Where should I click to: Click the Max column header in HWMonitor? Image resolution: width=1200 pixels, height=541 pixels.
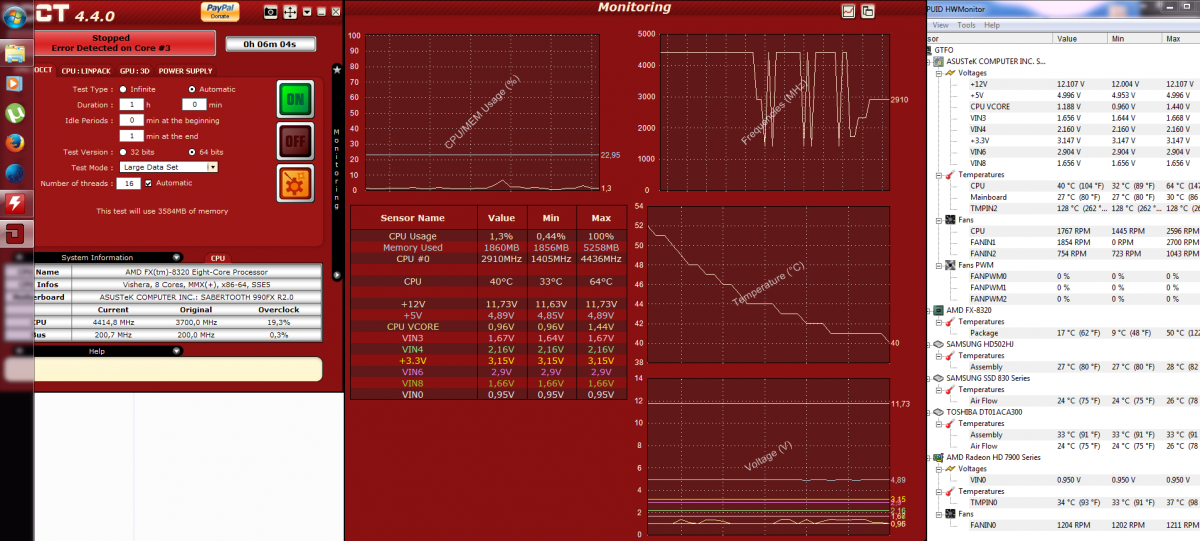(x=1180, y=38)
